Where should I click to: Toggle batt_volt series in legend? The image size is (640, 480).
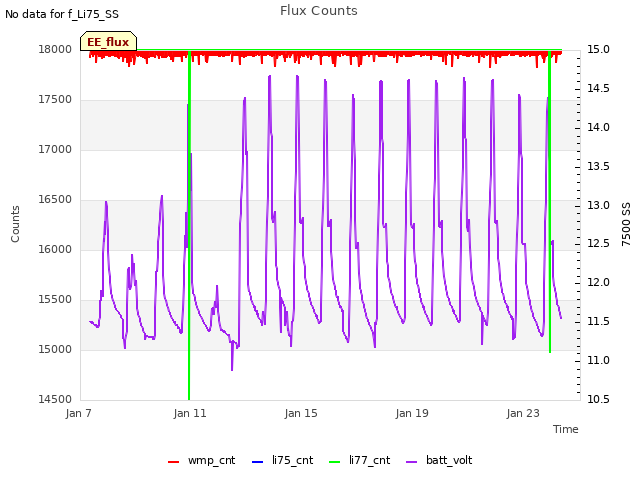439,460
